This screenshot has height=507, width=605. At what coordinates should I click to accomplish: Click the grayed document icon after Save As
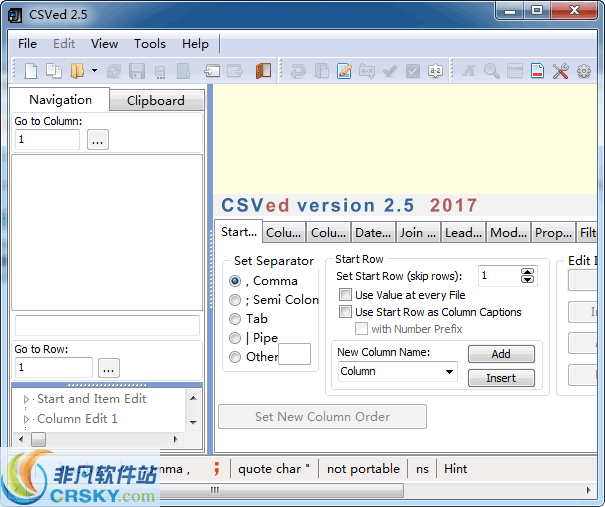(x=183, y=71)
